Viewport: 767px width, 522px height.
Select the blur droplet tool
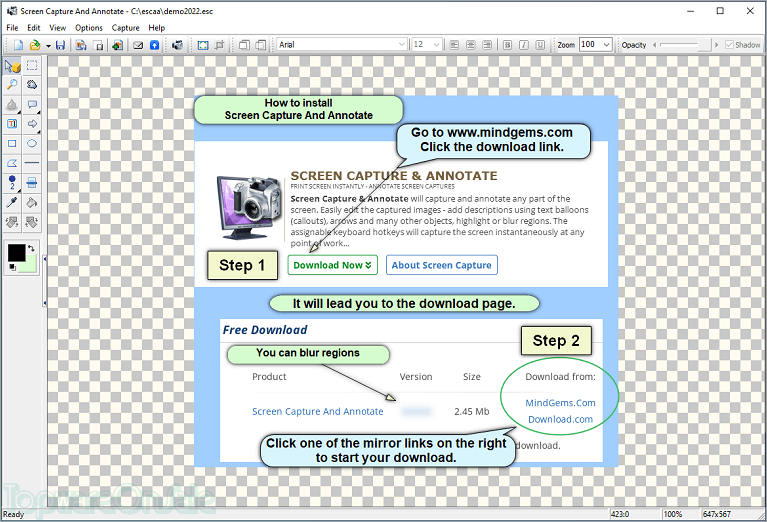[x=12, y=105]
